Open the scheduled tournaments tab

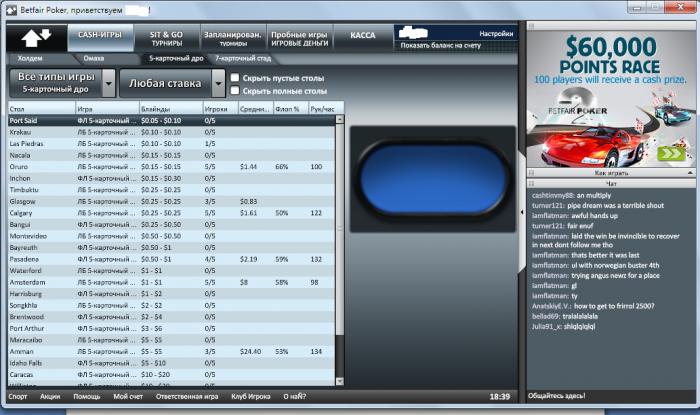[x=233, y=38]
